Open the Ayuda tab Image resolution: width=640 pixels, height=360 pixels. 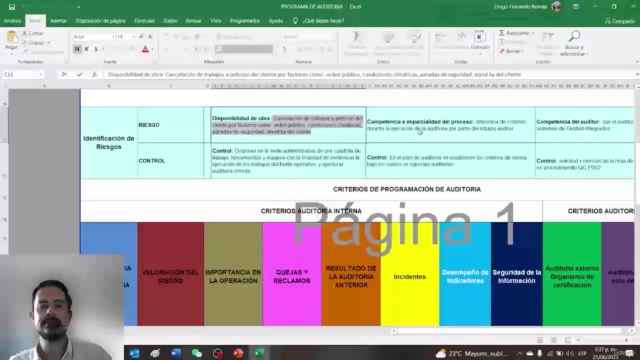tap(276, 21)
